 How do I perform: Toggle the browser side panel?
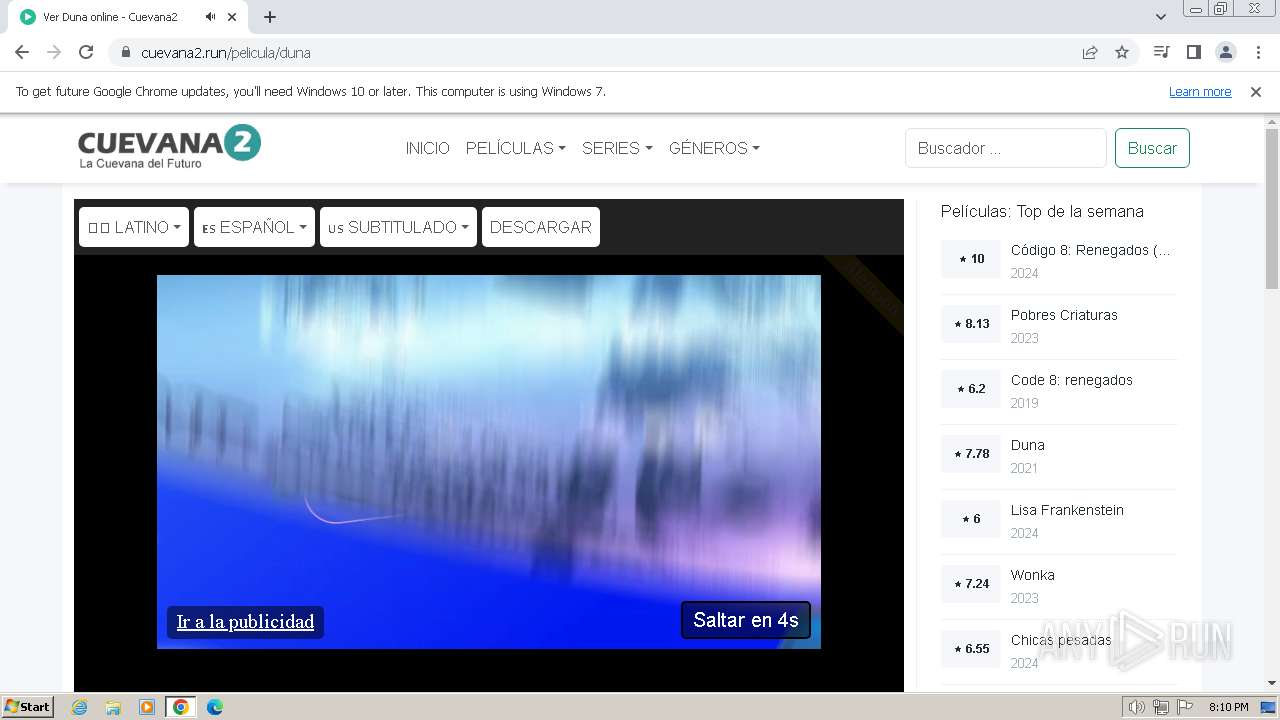[x=1193, y=52]
